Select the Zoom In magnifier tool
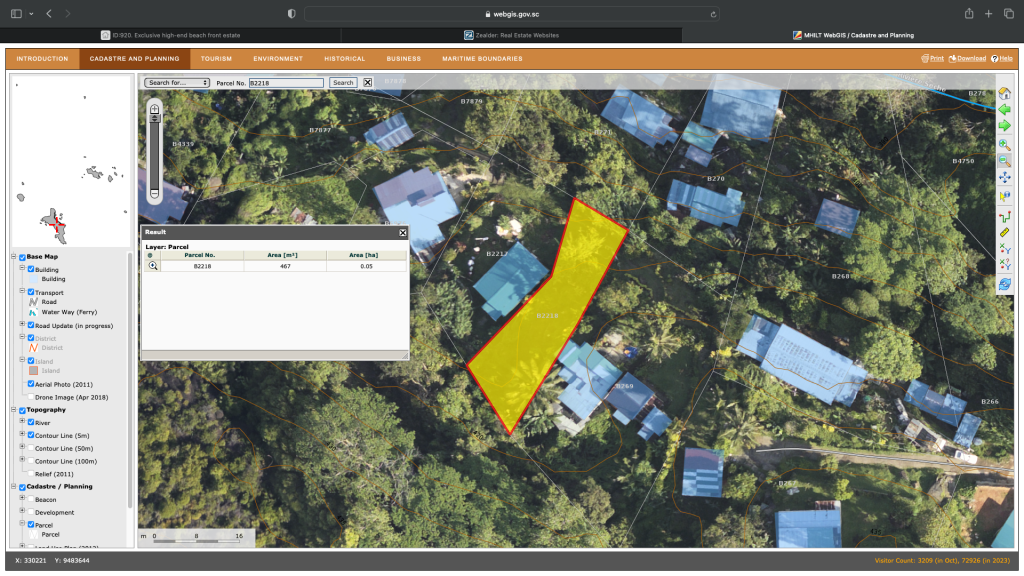 click(x=1005, y=144)
